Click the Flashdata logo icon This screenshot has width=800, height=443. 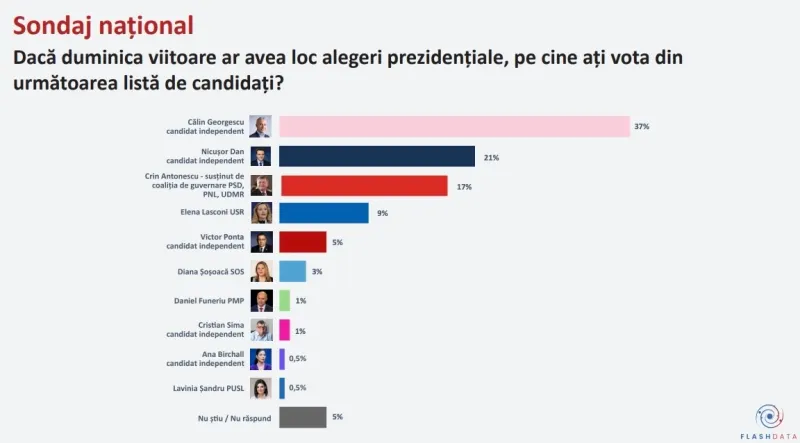tap(769, 416)
